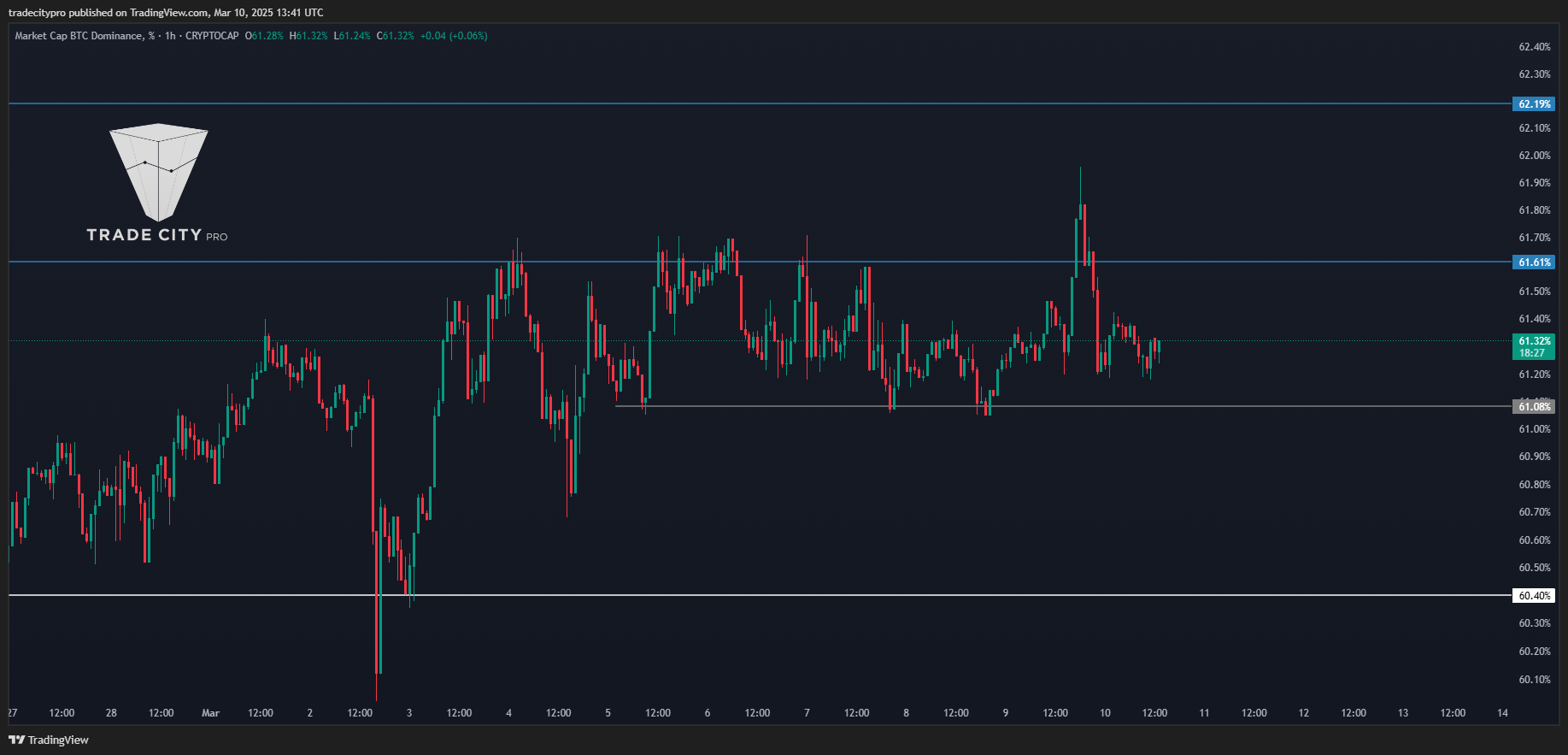Image resolution: width=1568 pixels, height=755 pixels.
Task: Click the 6 date label on time axis
Action: (x=708, y=713)
